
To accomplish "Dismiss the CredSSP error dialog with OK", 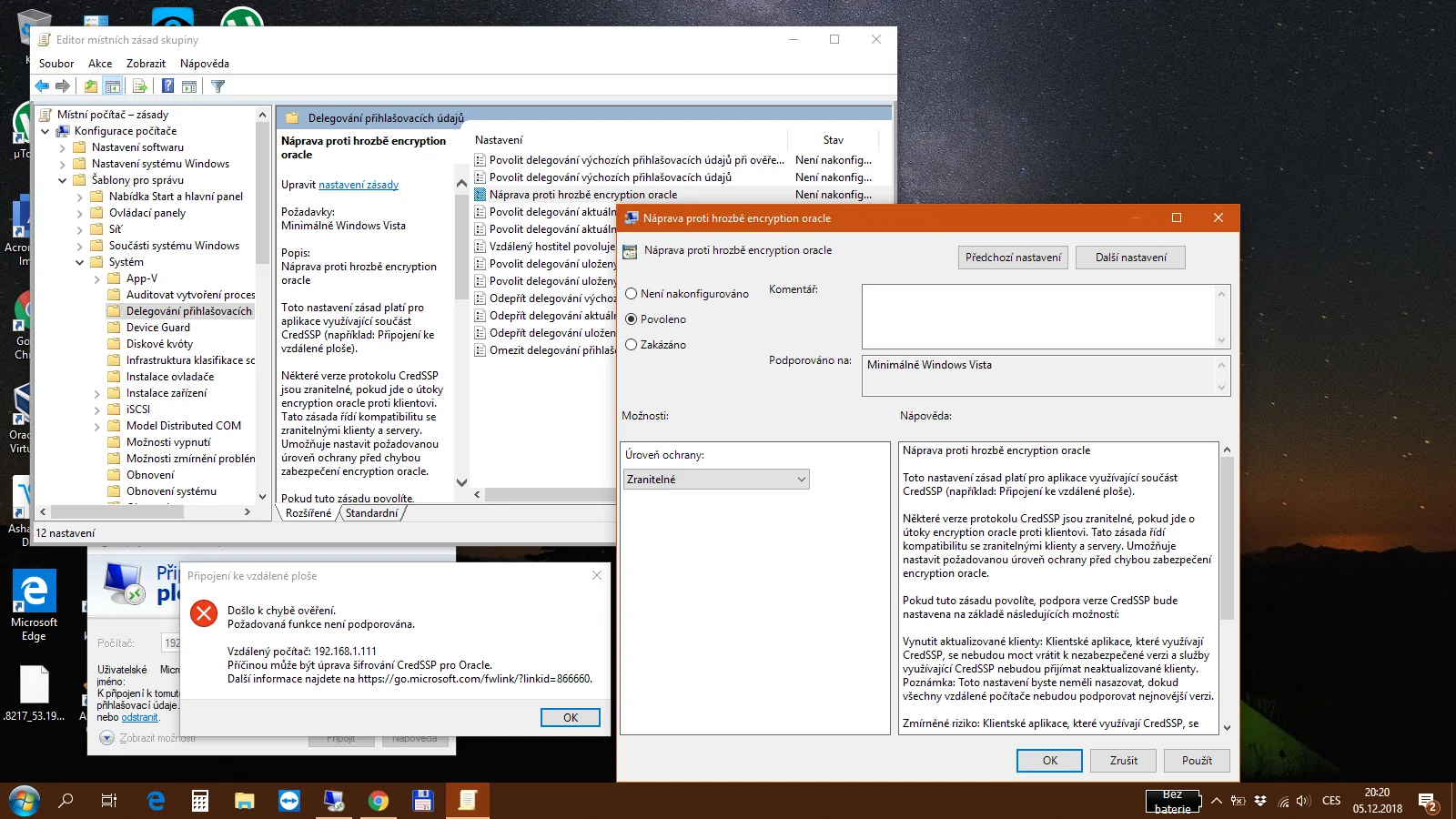I will (x=571, y=718).
